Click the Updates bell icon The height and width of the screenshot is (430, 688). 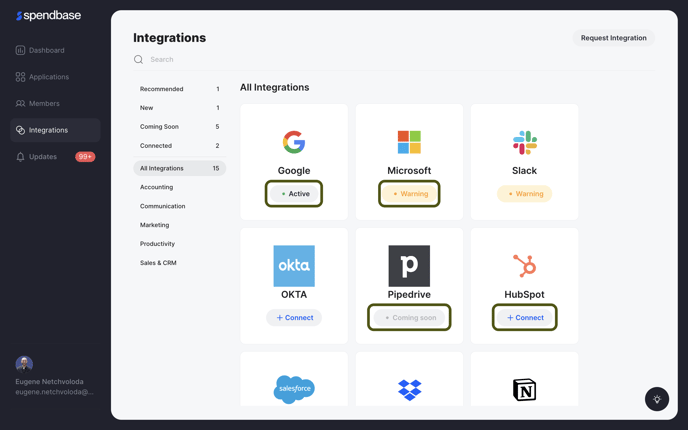(20, 157)
